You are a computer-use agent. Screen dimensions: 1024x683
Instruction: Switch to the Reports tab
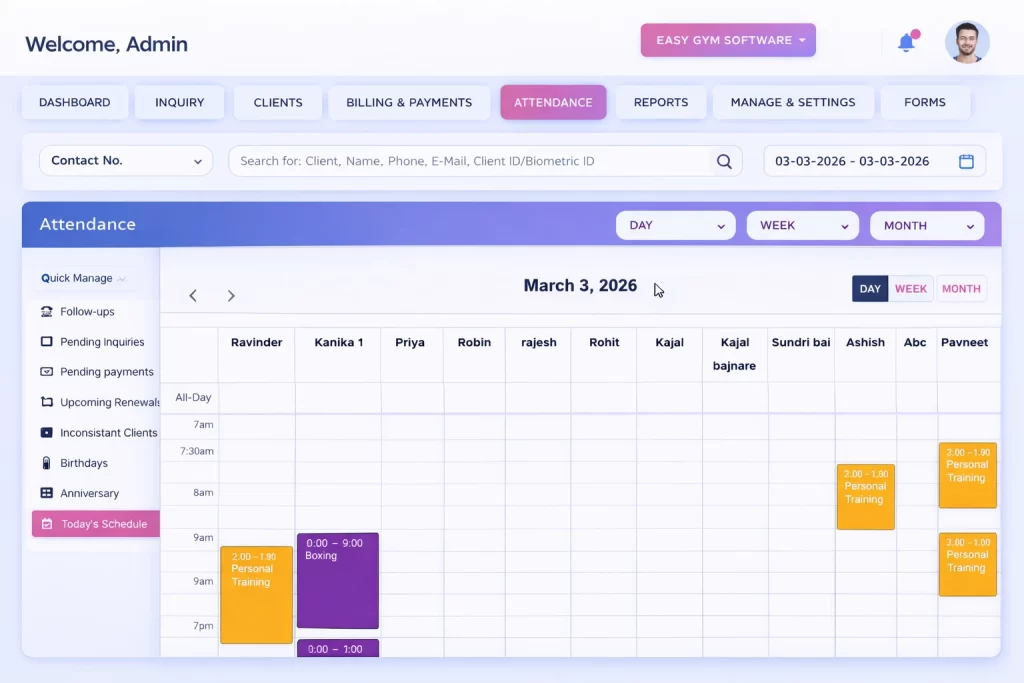click(660, 102)
